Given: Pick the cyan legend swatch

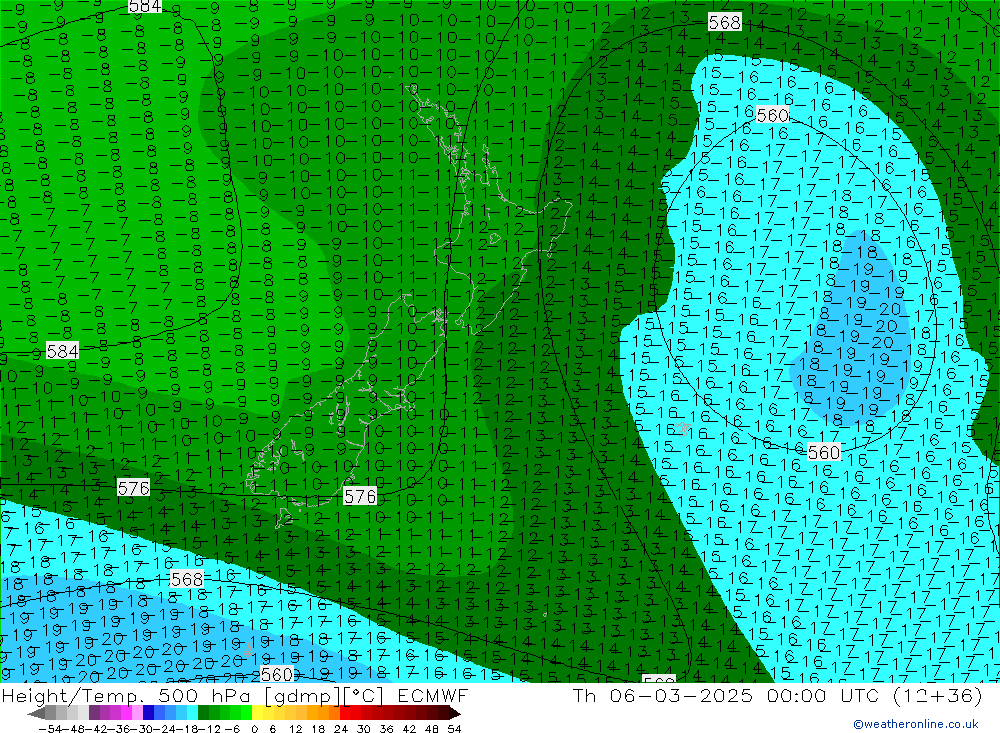Looking at the screenshot, I should pos(192,713).
